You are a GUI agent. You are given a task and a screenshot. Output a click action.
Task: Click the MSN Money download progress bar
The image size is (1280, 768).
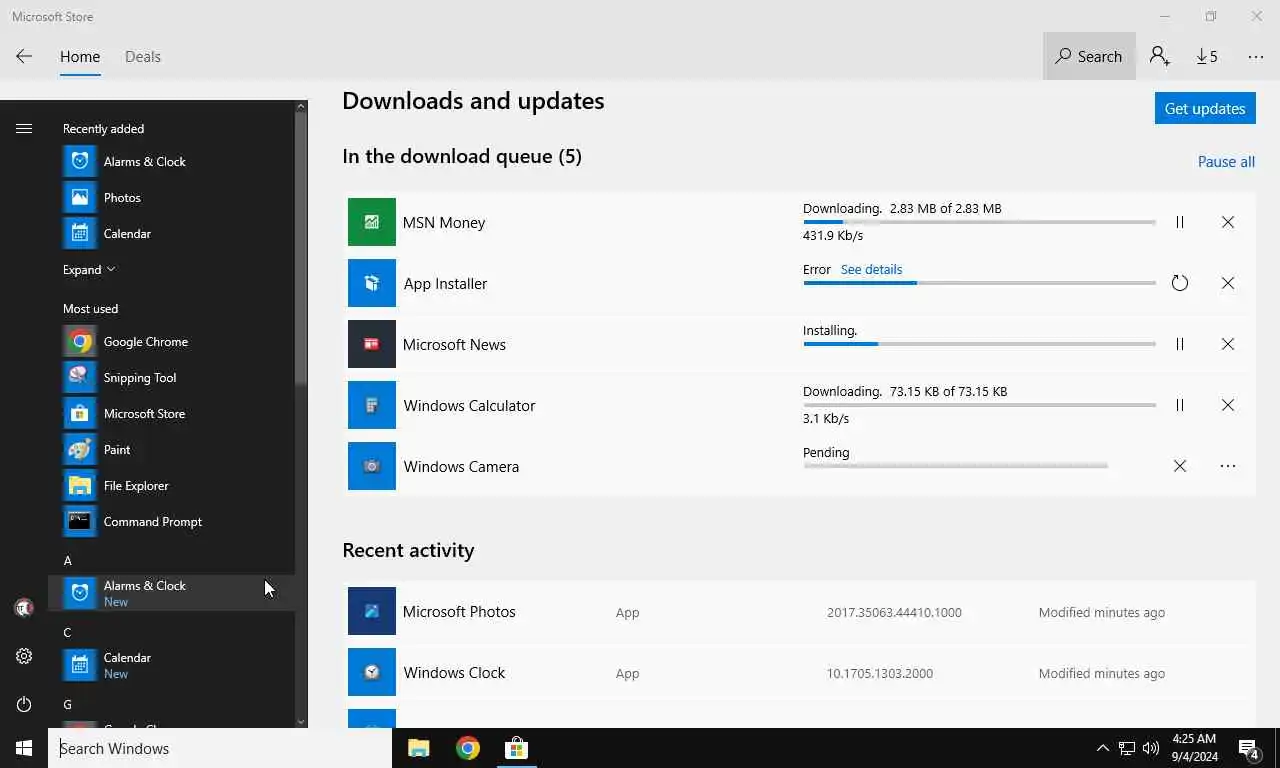point(979,222)
